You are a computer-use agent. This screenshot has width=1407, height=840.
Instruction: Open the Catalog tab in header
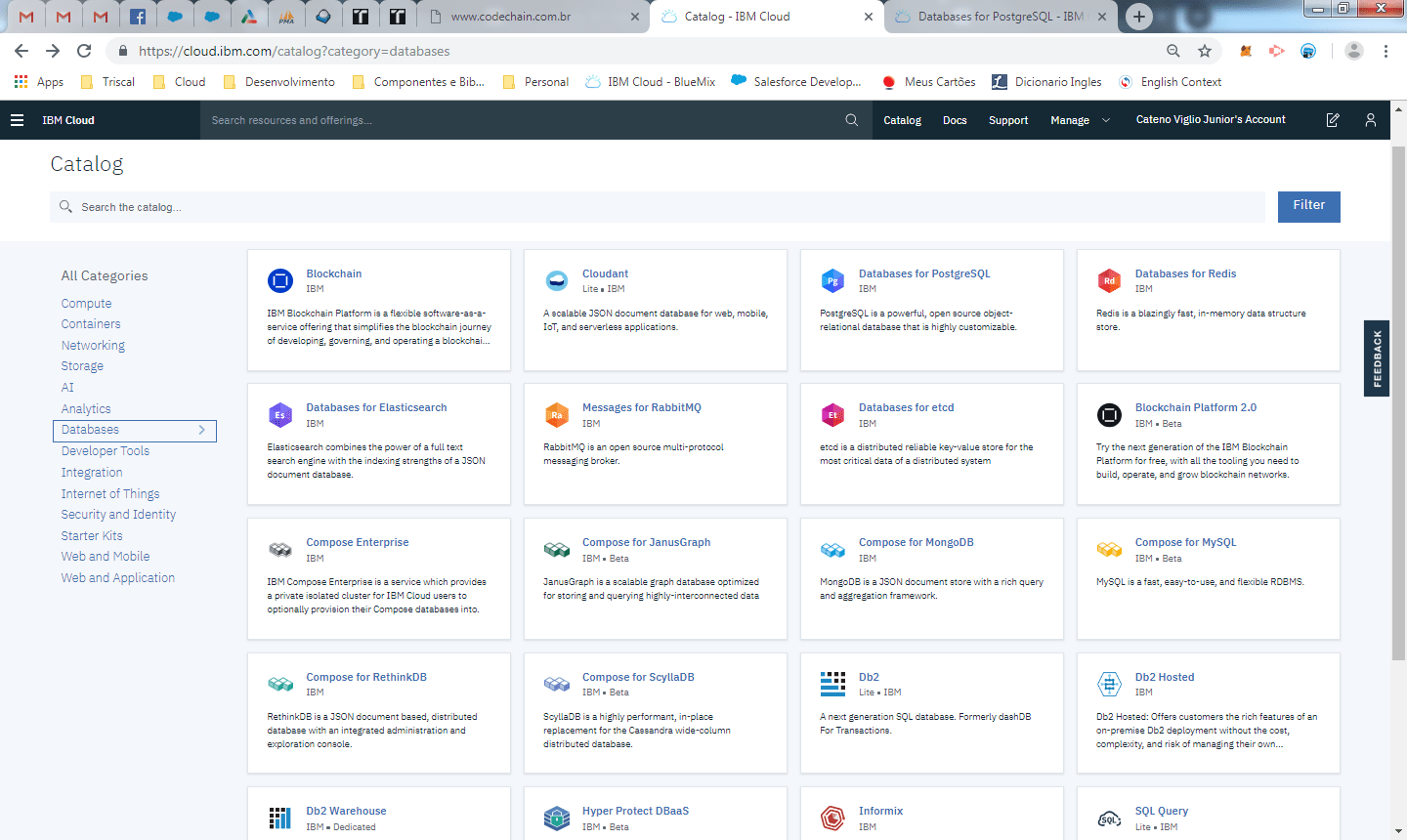click(902, 120)
